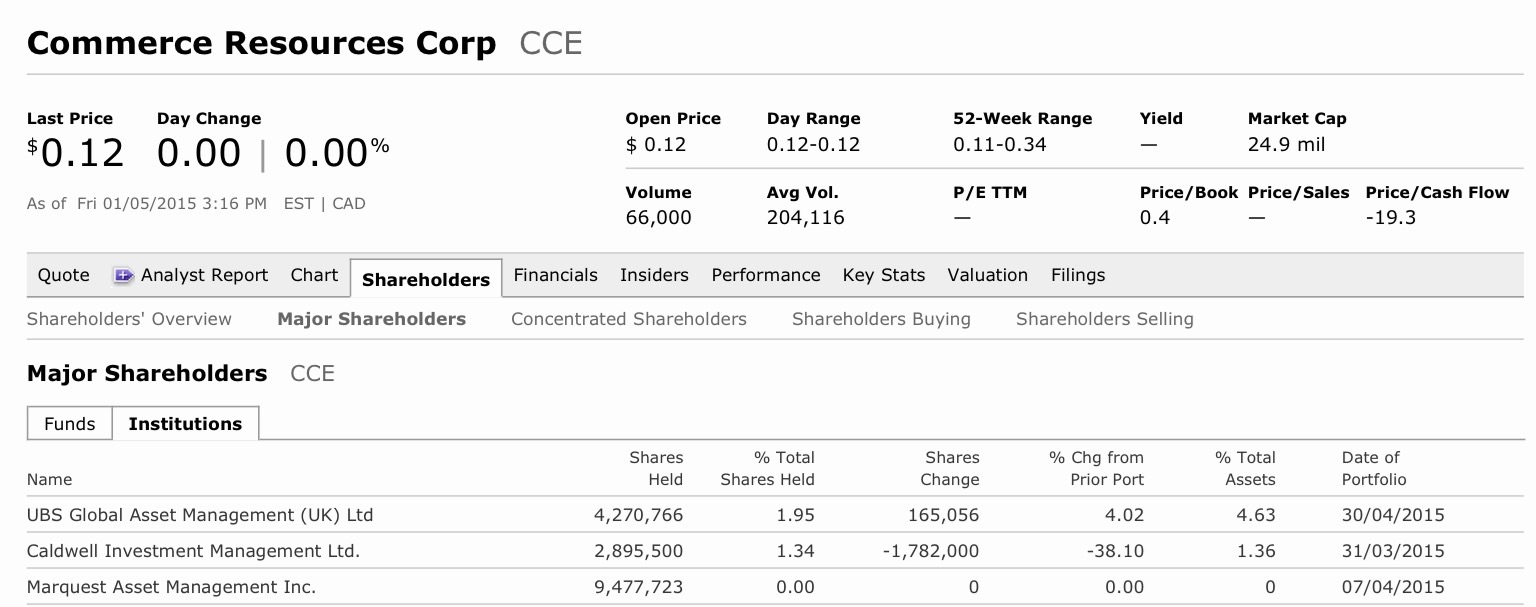Image resolution: width=1536 pixels, height=607 pixels.
Task: Open Shareholders' Overview section
Action: click(129, 319)
